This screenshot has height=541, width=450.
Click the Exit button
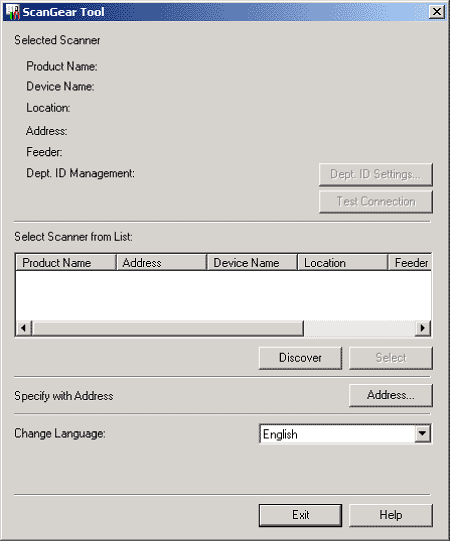click(300, 515)
